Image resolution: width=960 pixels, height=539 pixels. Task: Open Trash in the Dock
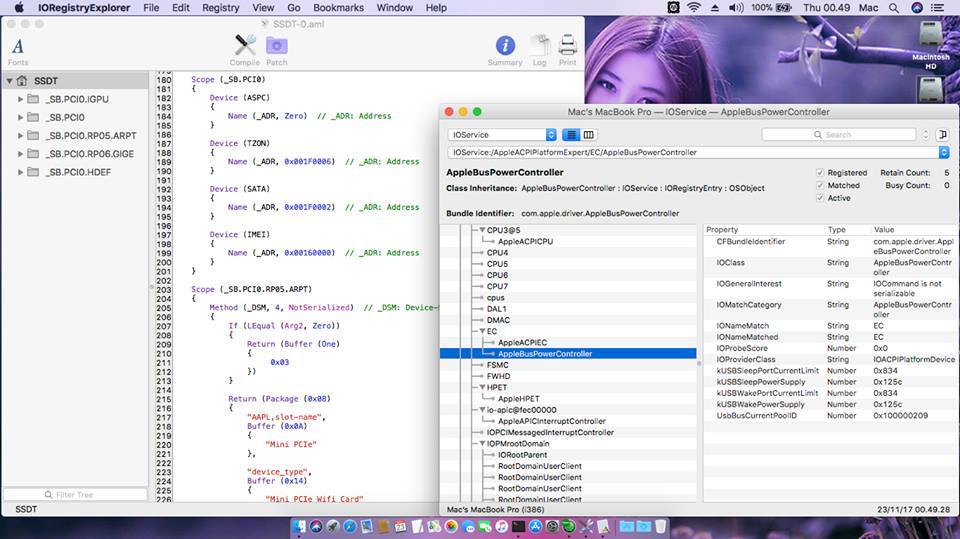[x=661, y=526]
